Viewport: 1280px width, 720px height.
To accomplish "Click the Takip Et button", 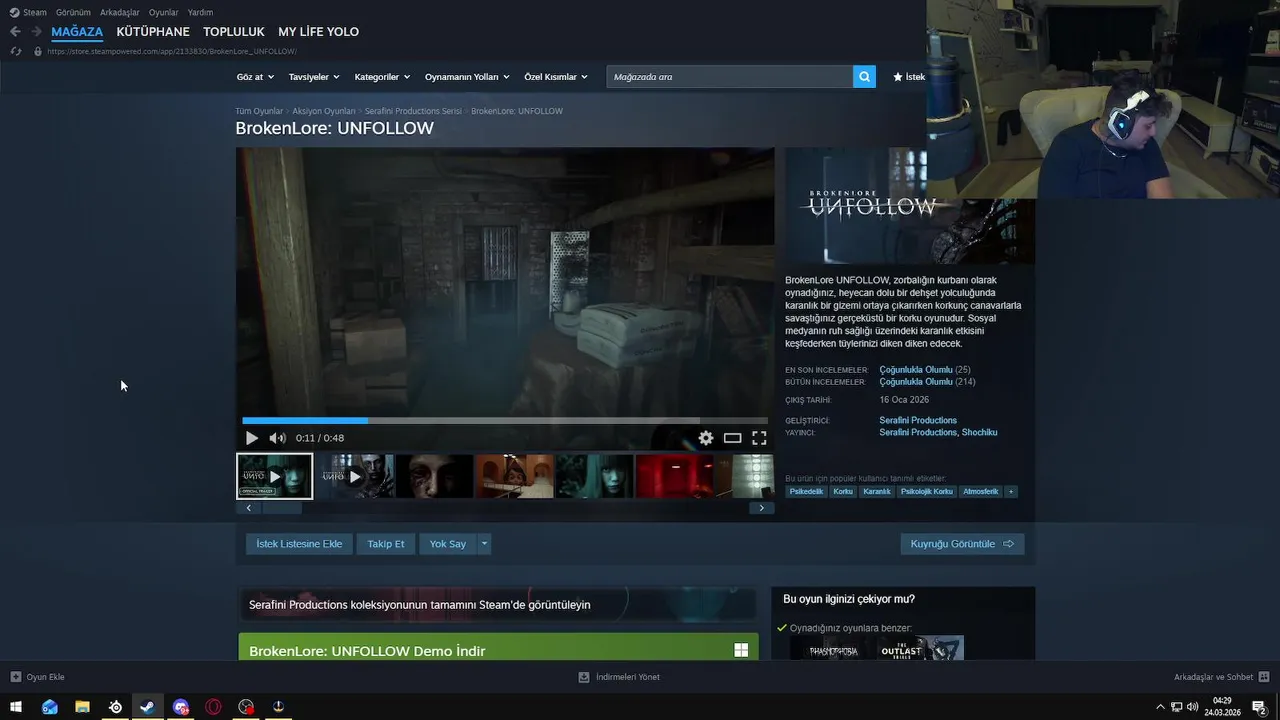I will 386,544.
